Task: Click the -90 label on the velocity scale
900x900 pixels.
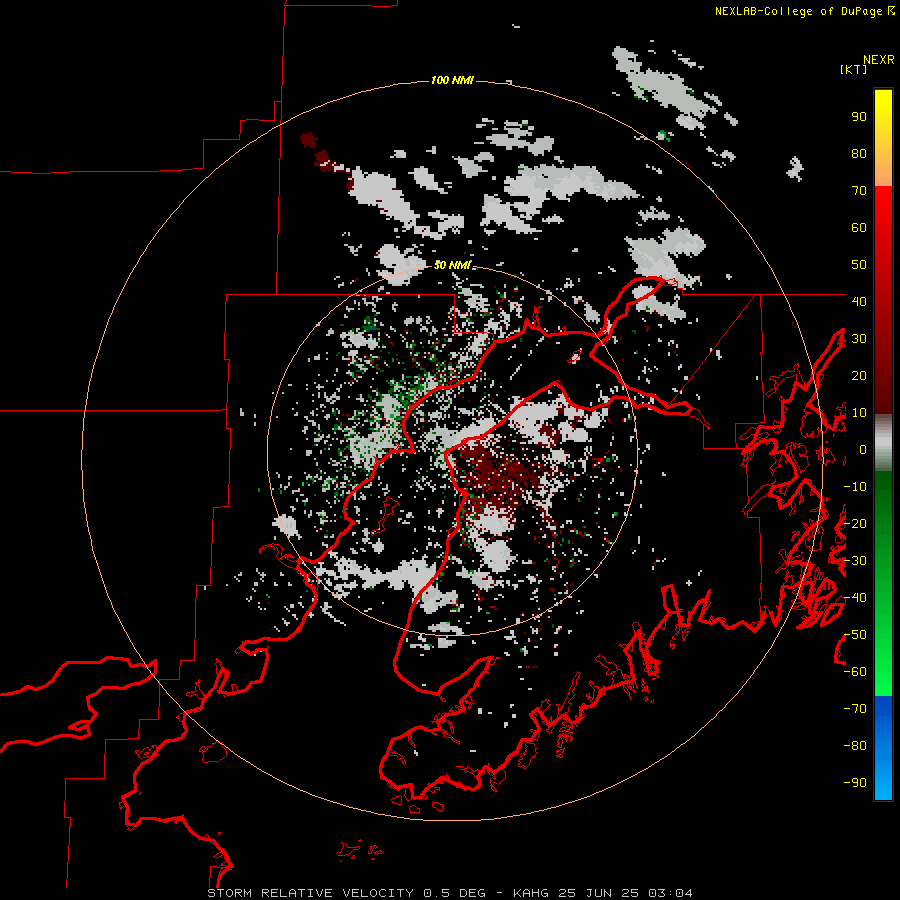Action: pos(855,782)
